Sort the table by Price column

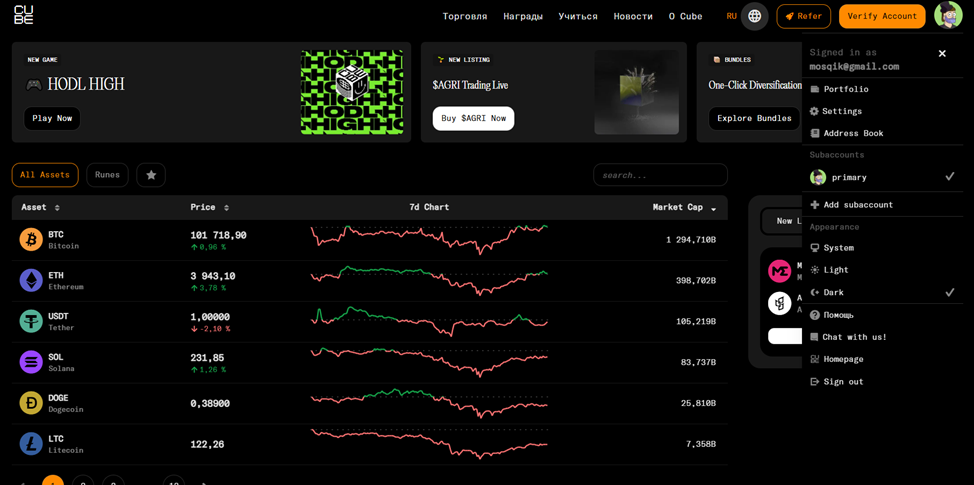click(x=209, y=207)
